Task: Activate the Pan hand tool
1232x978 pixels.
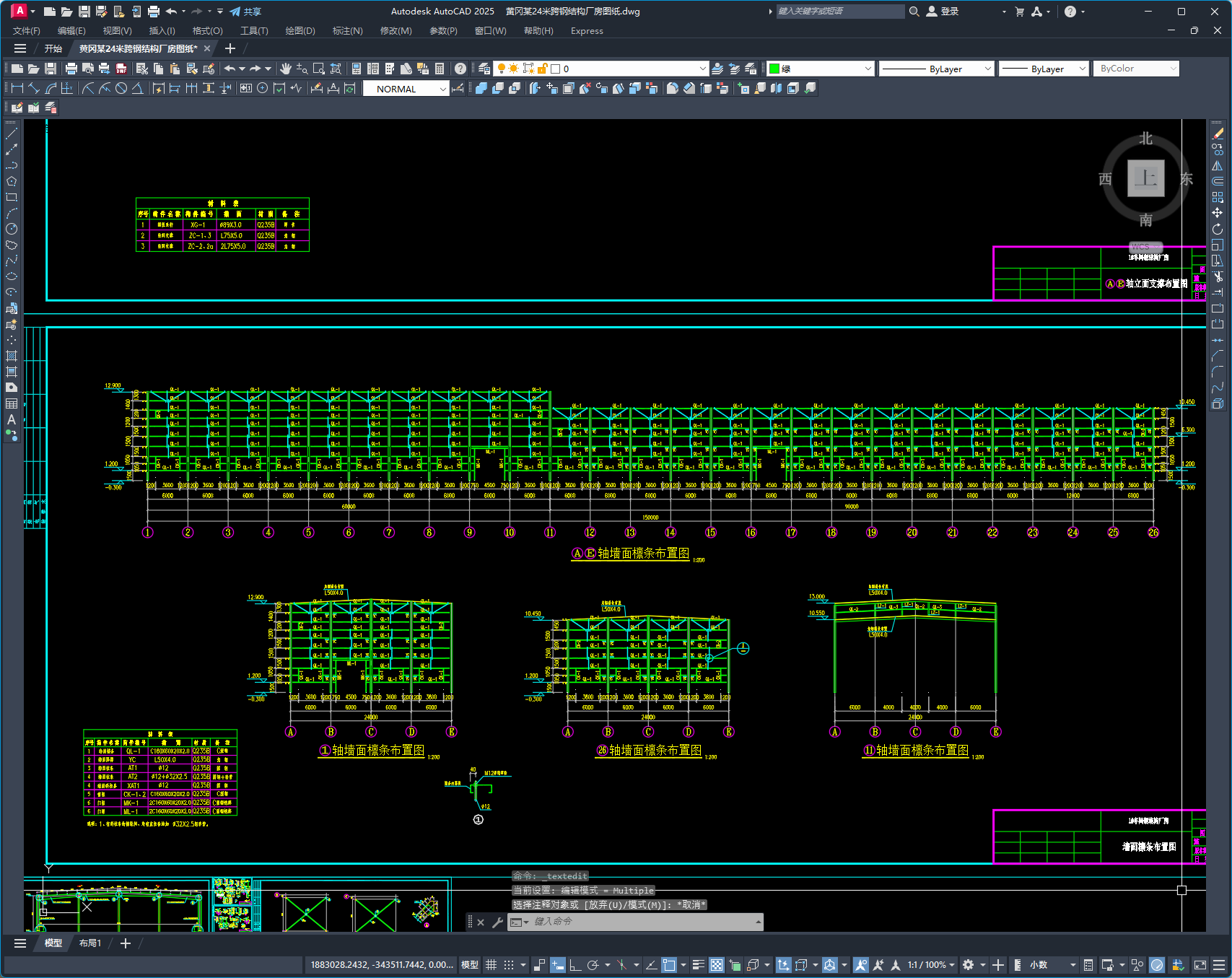Action: (286, 69)
